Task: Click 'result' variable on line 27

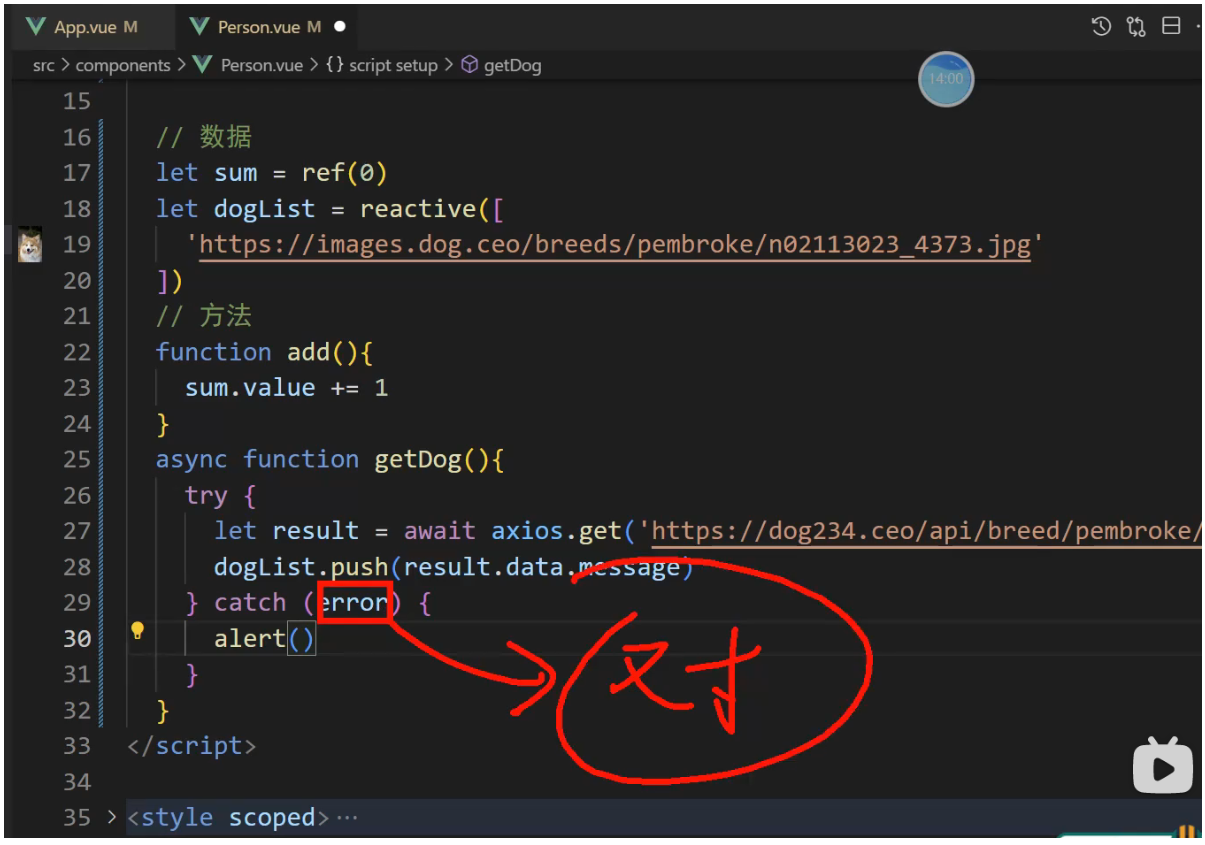Action: click(316, 531)
